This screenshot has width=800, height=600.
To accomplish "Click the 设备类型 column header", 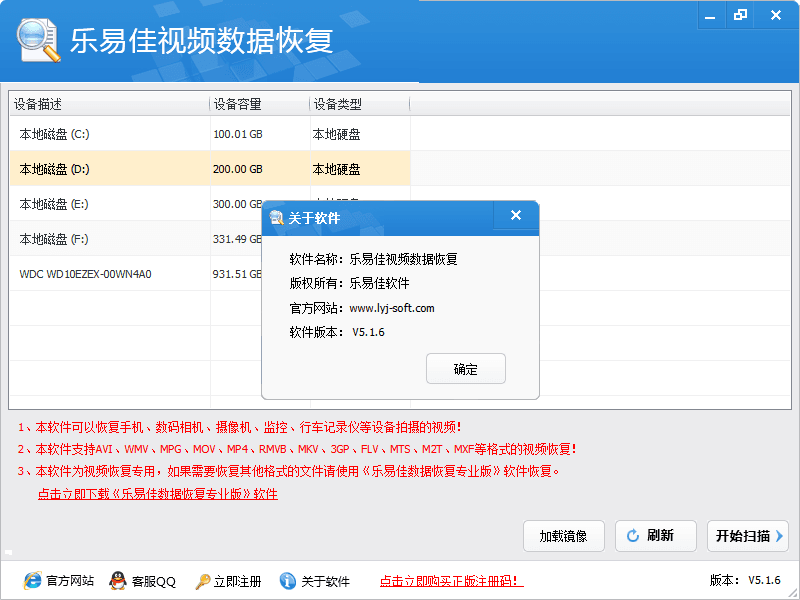I will pyautogui.click(x=360, y=104).
